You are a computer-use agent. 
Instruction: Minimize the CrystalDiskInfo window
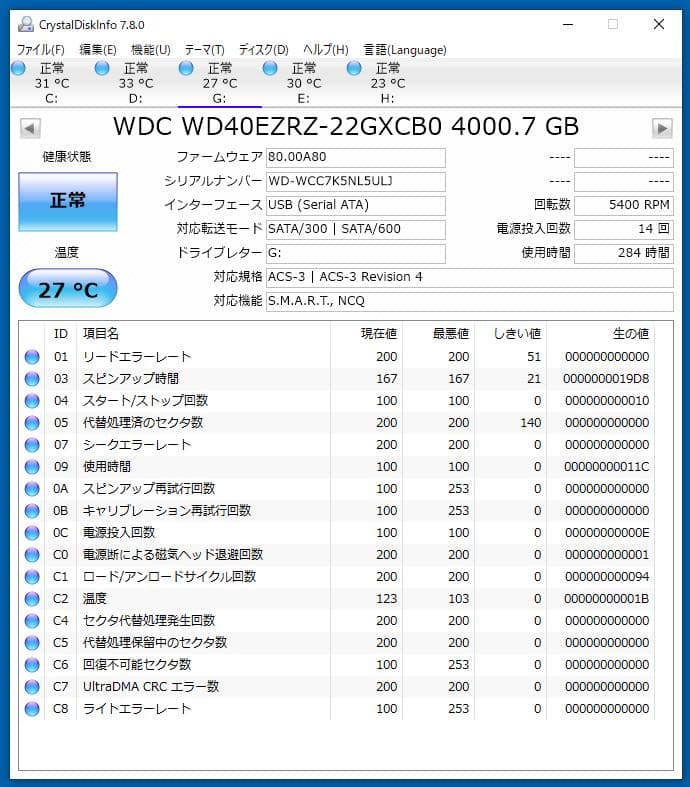[x=568, y=24]
